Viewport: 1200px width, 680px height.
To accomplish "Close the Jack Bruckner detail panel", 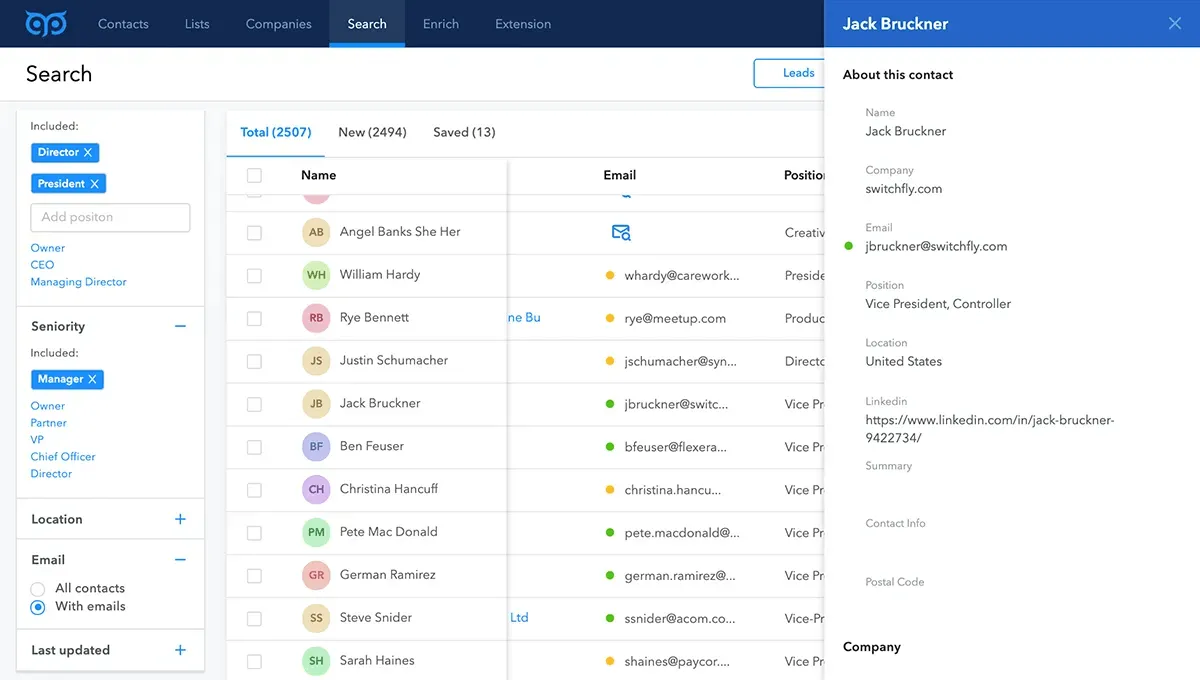I will [x=1174, y=23].
